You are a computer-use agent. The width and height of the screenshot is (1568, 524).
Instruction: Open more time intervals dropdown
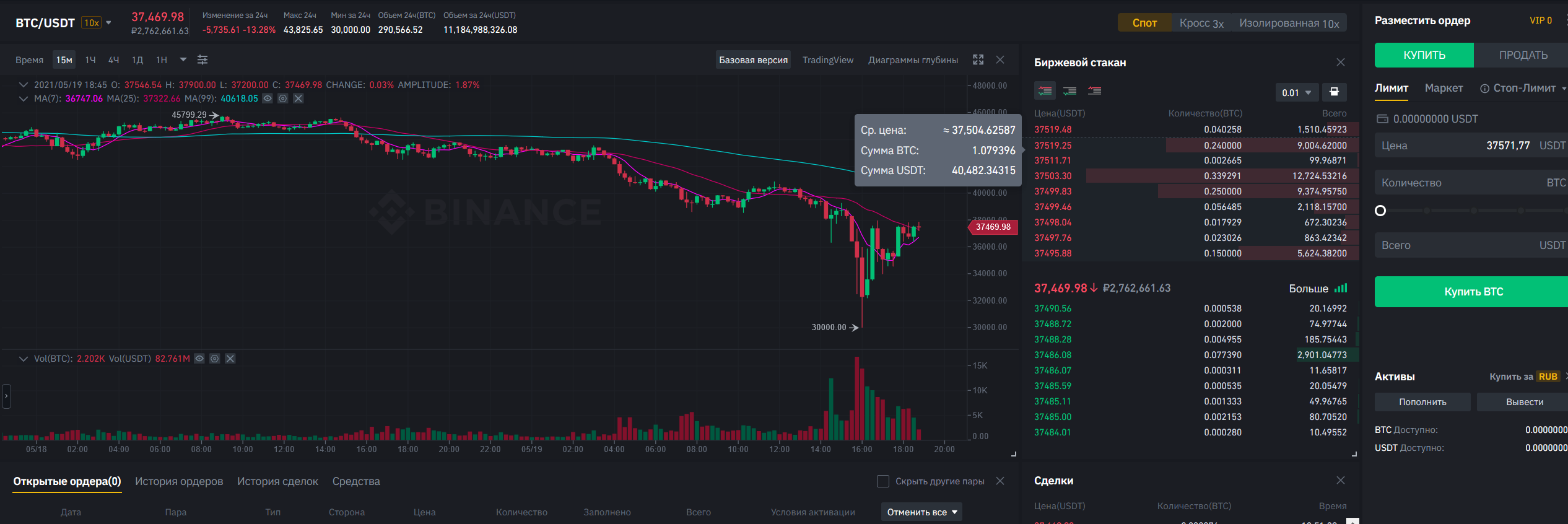(183, 59)
